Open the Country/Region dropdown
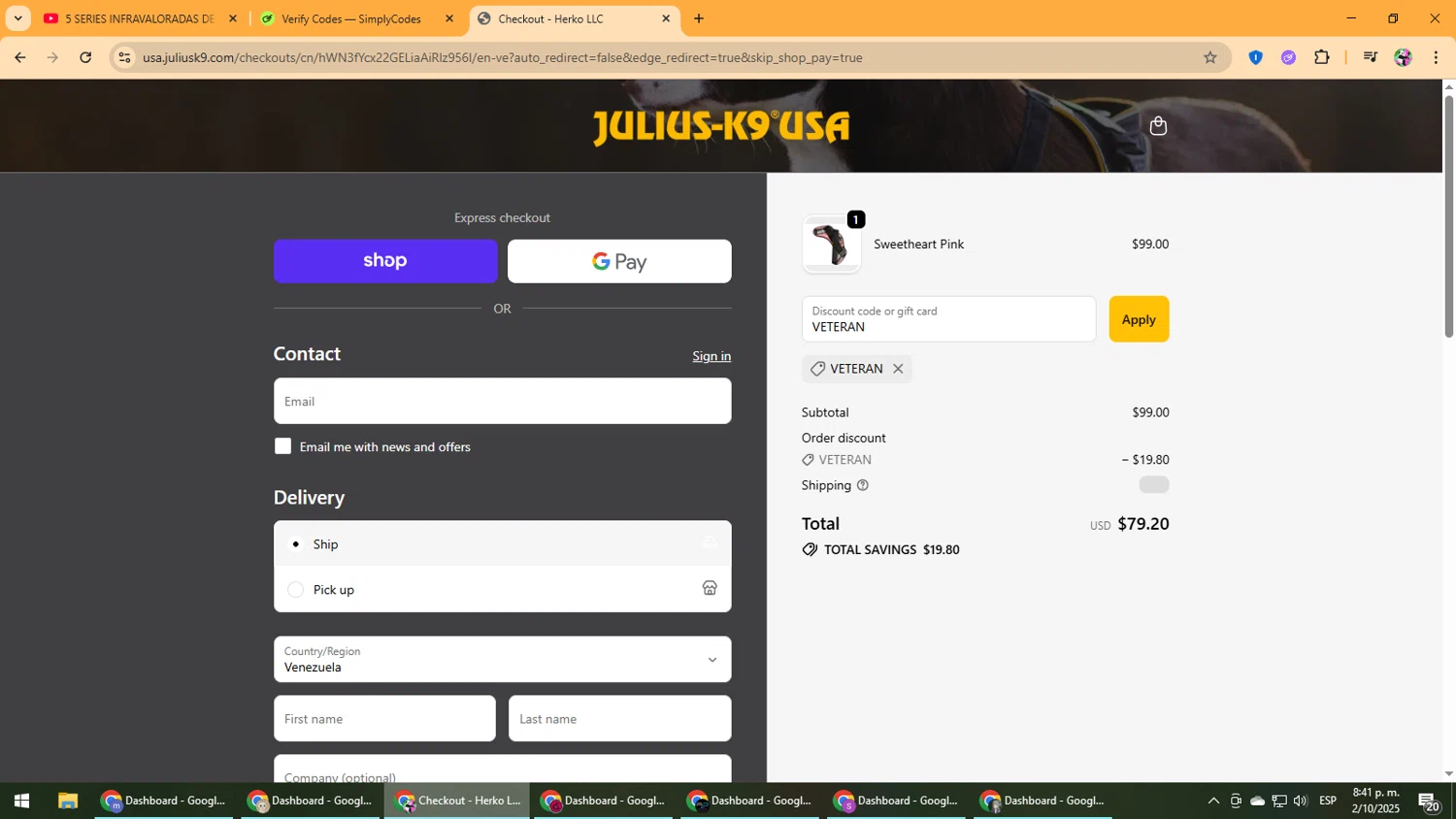1456x819 pixels. click(502, 660)
